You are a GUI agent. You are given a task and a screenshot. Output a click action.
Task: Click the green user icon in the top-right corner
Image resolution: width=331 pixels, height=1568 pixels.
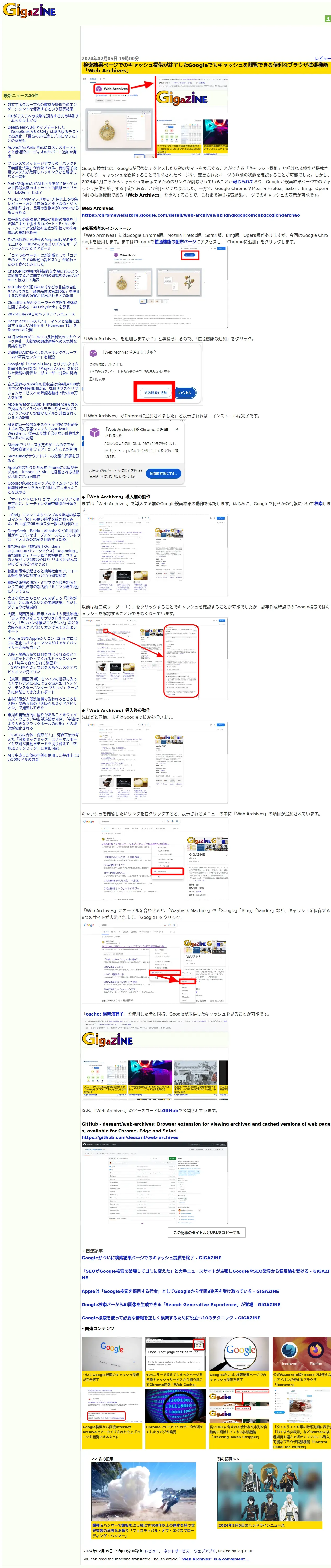(x=327, y=19)
